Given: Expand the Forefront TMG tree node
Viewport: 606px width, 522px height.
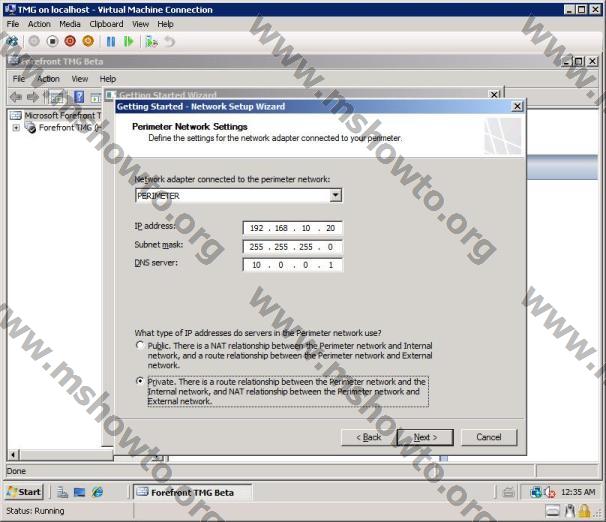Looking at the screenshot, I should tap(16, 128).
